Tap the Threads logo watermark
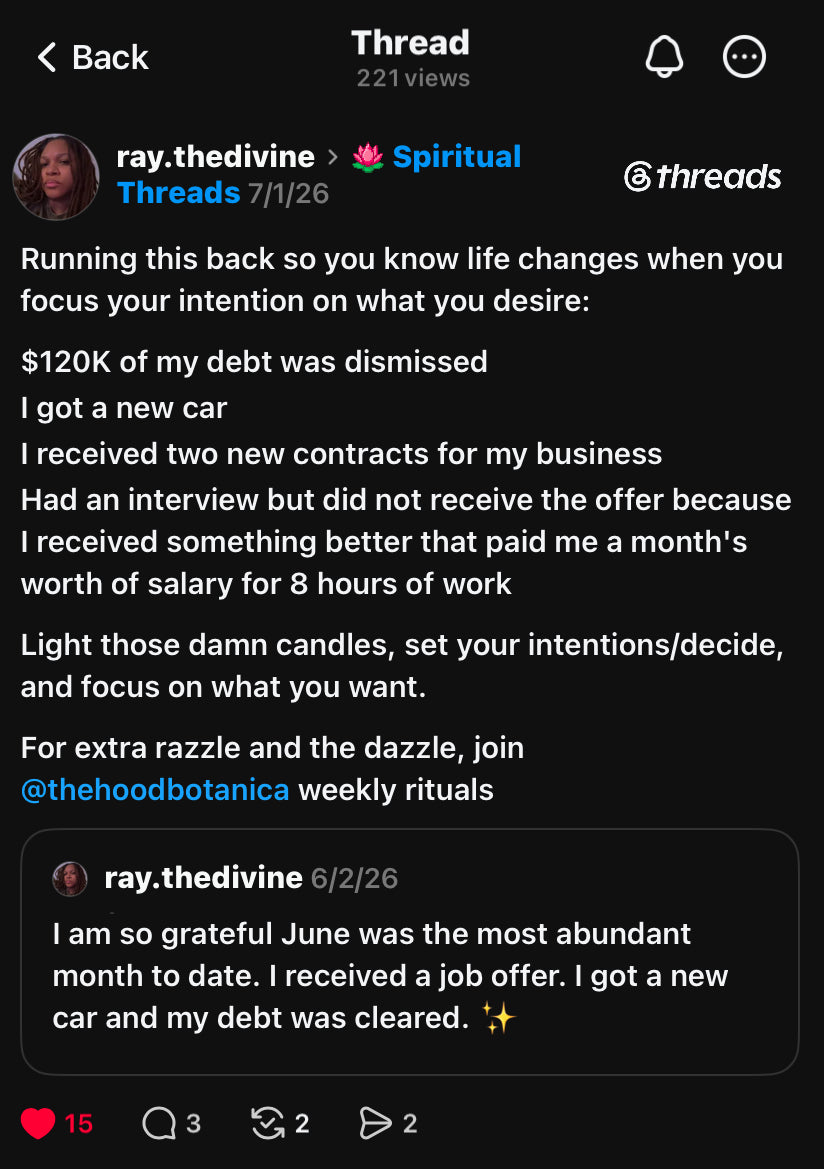 pyautogui.click(x=702, y=177)
